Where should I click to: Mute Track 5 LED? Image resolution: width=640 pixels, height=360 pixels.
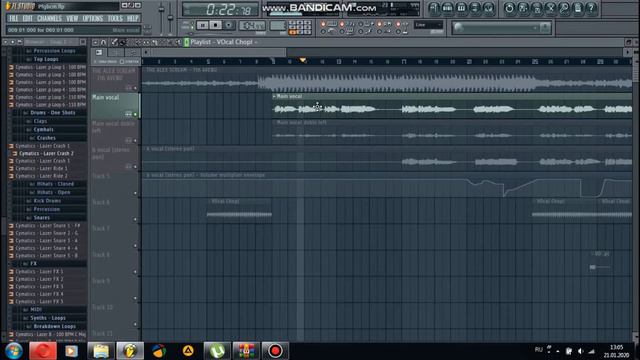(x=136, y=193)
